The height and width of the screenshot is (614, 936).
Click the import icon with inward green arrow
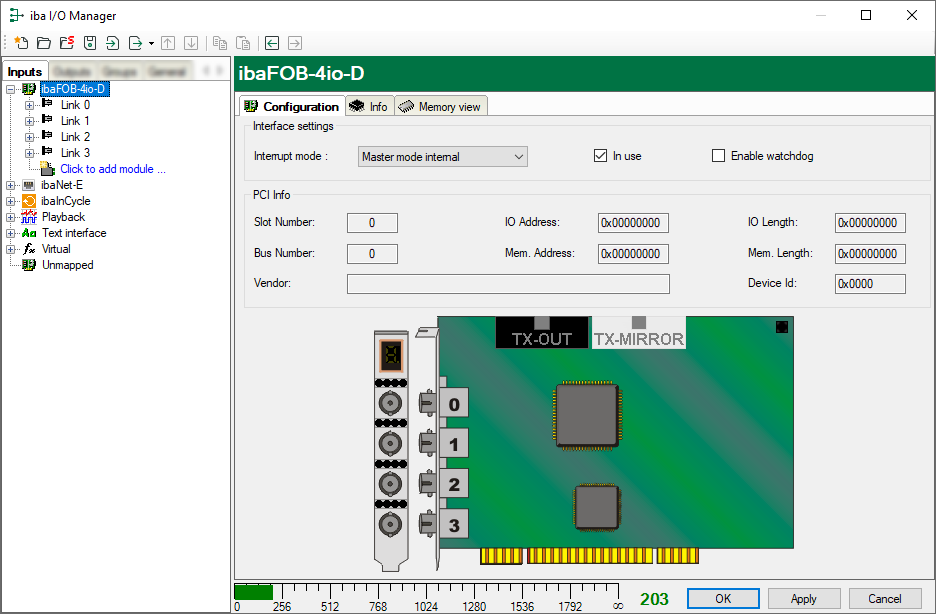tap(112, 43)
